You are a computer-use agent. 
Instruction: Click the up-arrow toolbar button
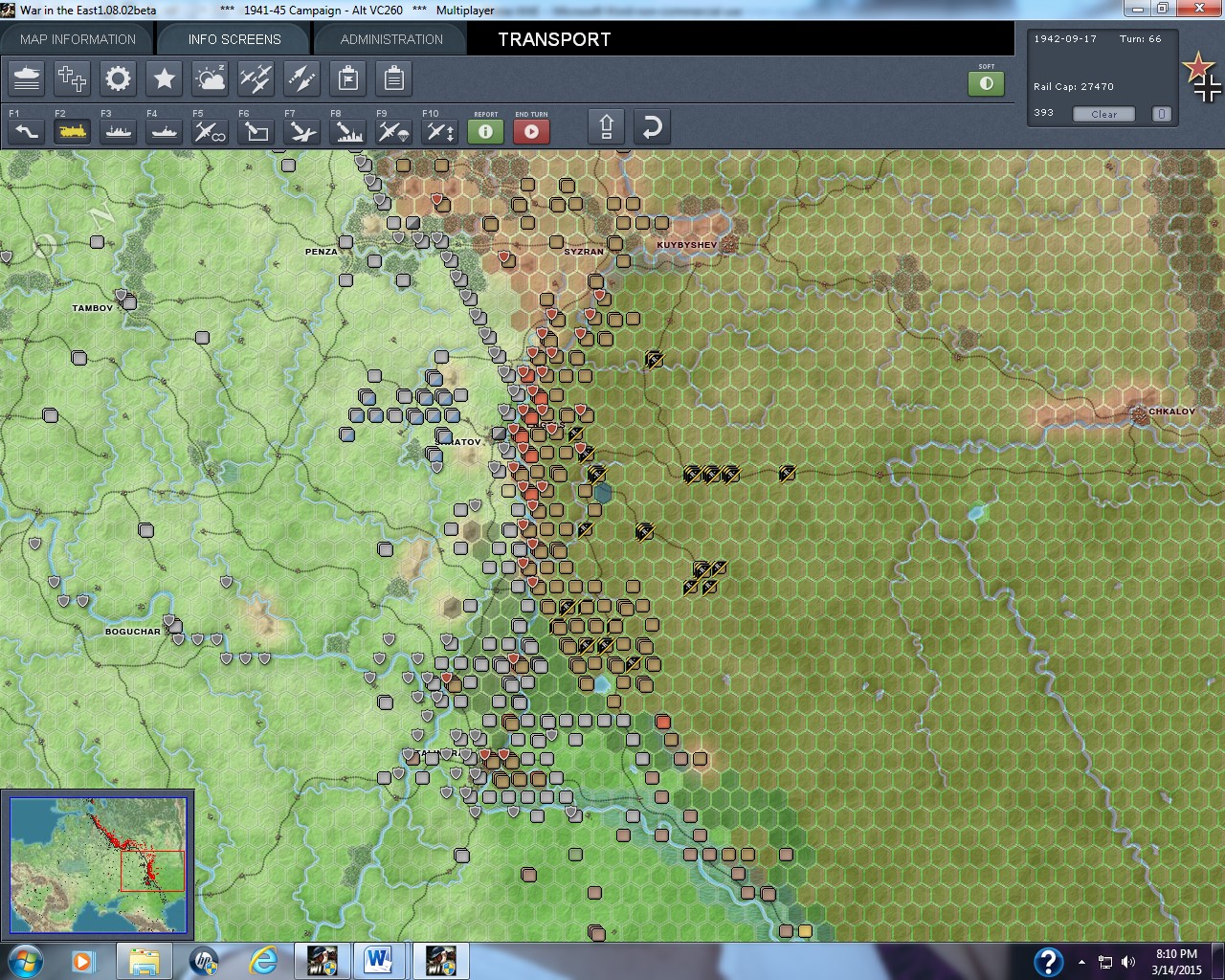607,127
